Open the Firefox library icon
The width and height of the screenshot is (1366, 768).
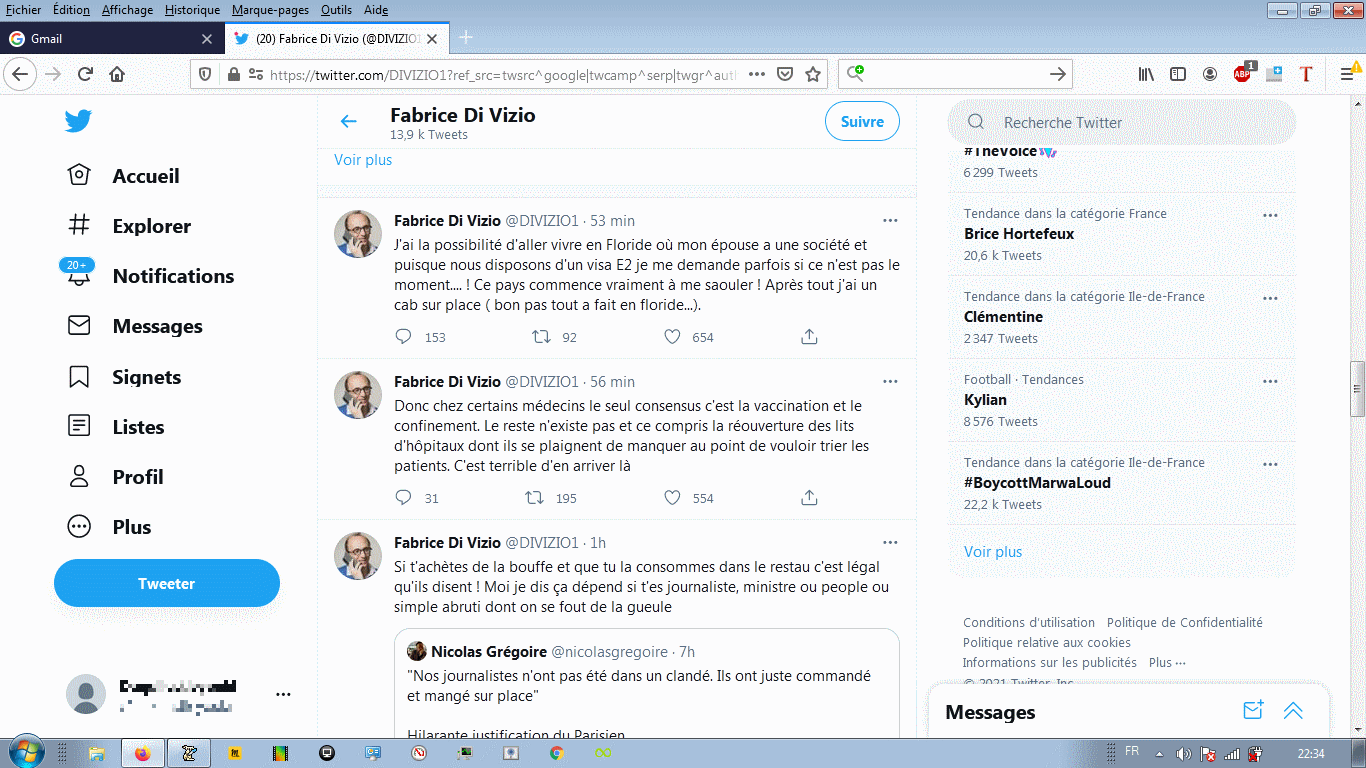pyautogui.click(x=1146, y=74)
